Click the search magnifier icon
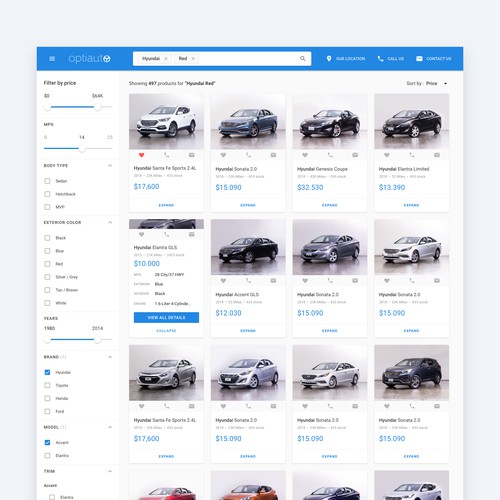This screenshot has height=500, width=500. 303,59
